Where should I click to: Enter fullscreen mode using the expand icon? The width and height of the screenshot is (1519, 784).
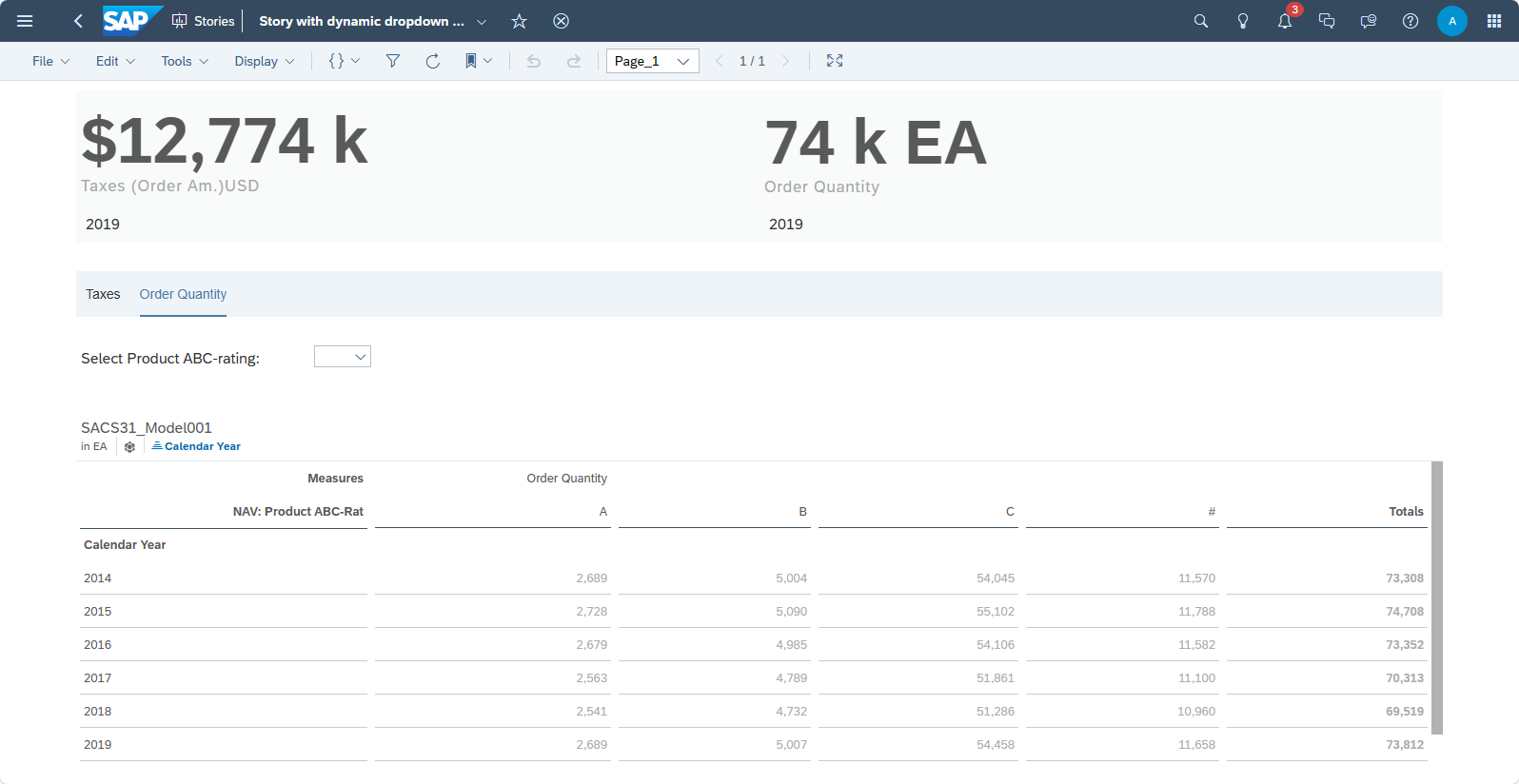point(835,61)
